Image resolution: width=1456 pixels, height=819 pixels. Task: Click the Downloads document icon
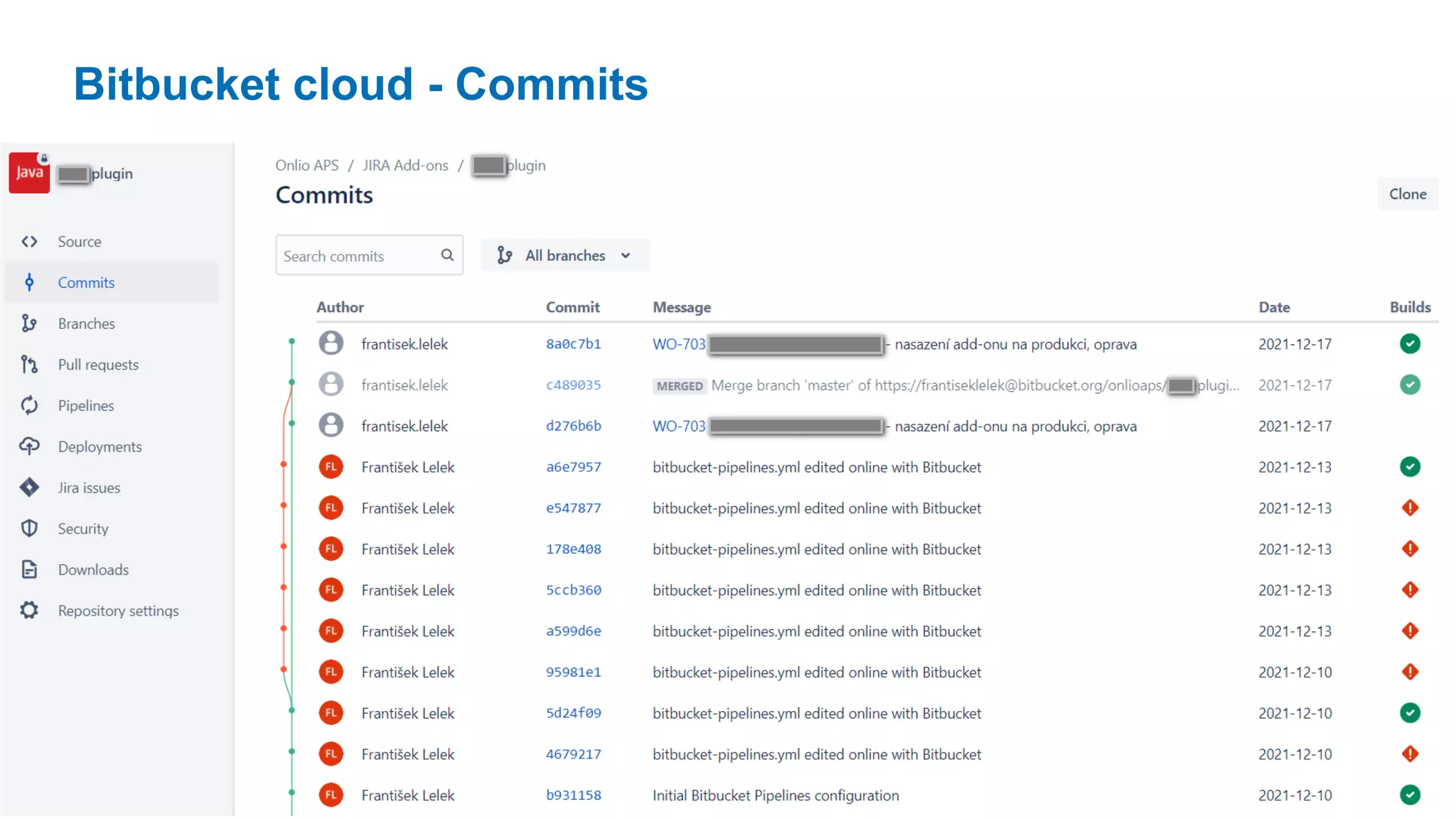click(x=29, y=569)
